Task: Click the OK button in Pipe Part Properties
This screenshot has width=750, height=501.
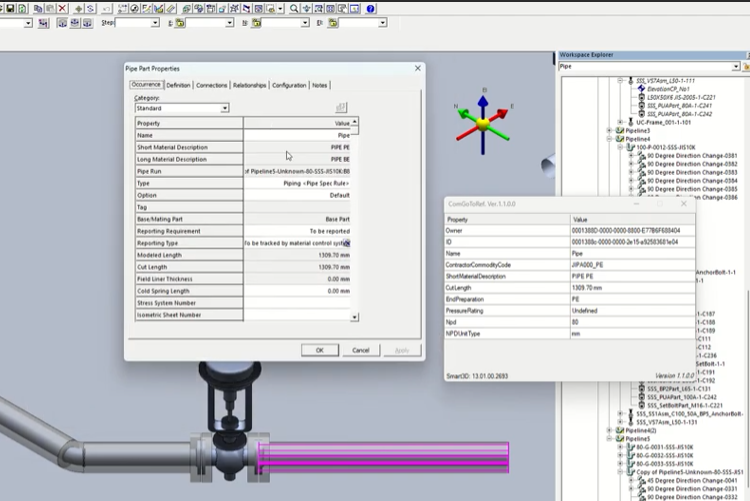Action: [x=319, y=350]
